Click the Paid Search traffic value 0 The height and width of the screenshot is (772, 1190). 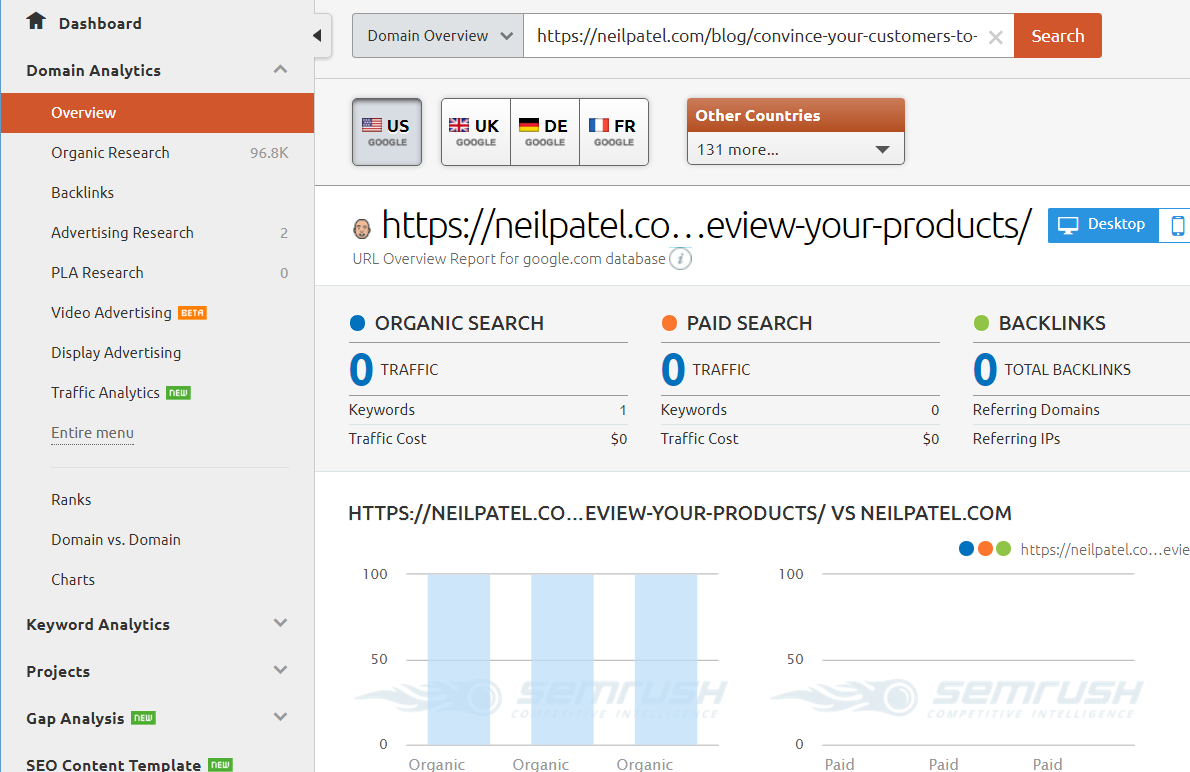[673, 370]
